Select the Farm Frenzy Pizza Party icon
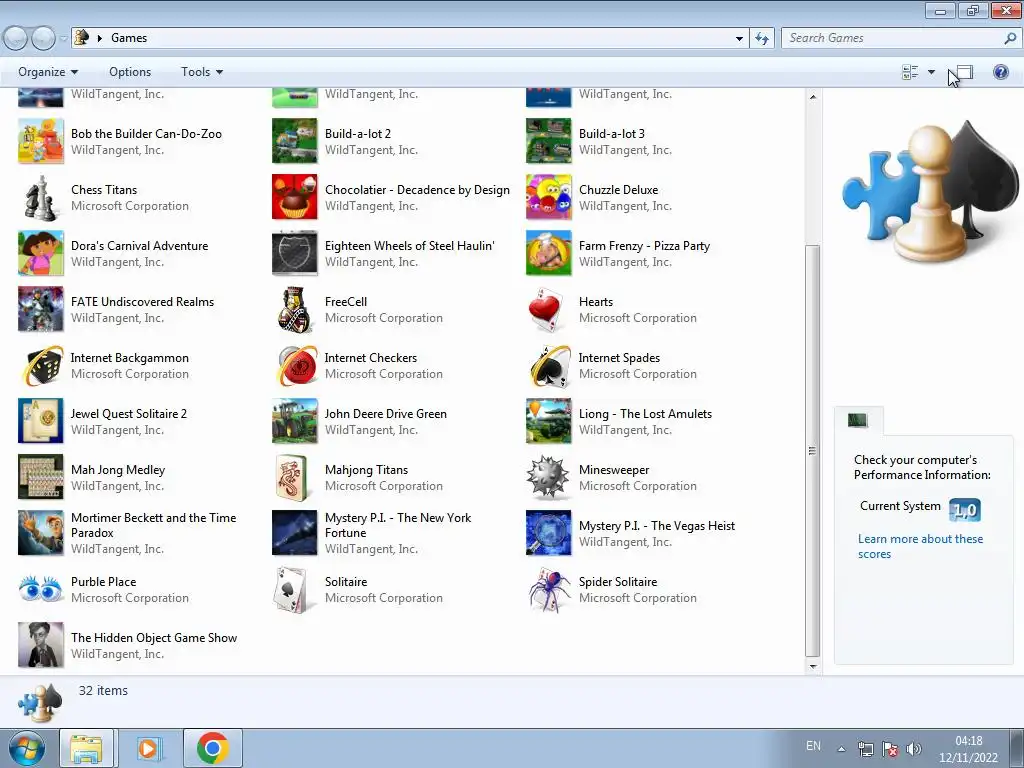 point(549,254)
